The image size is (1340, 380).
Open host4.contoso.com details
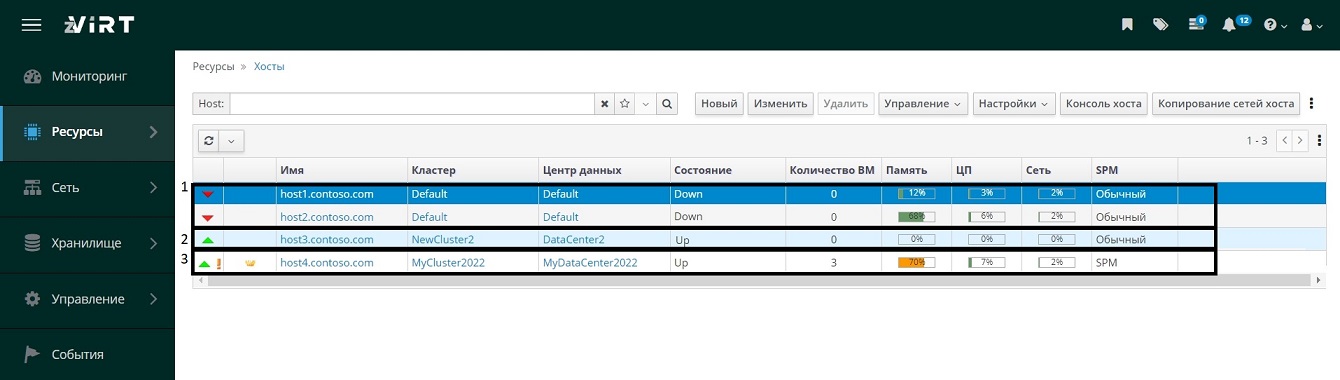click(x=326, y=263)
